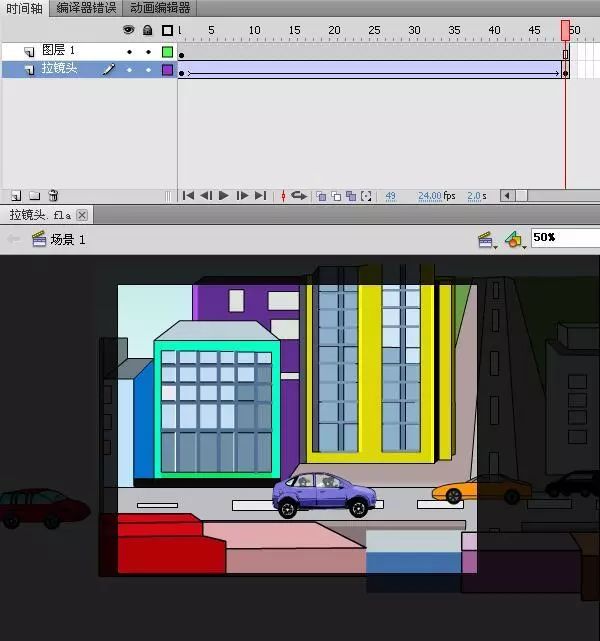Play the timeline animation
This screenshot has height=641, width=600.
click(x=224, y=196)
